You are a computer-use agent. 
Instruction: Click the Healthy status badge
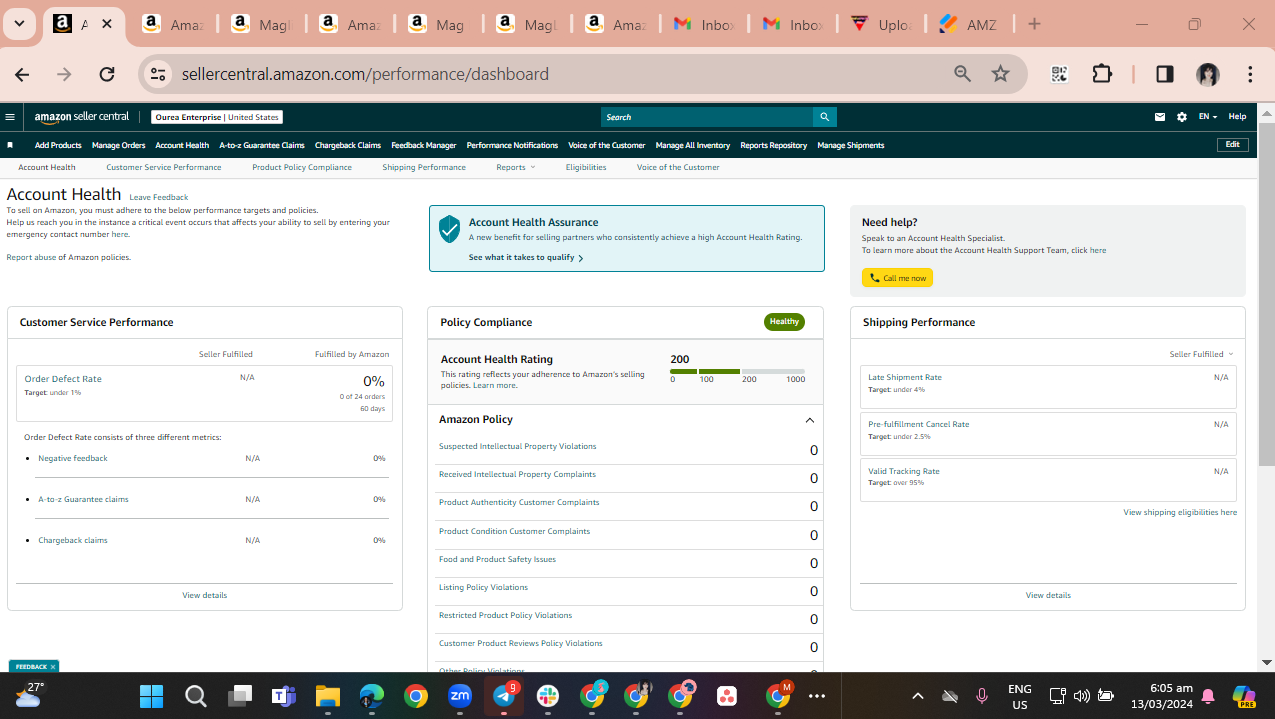click(x=785, y=322)
